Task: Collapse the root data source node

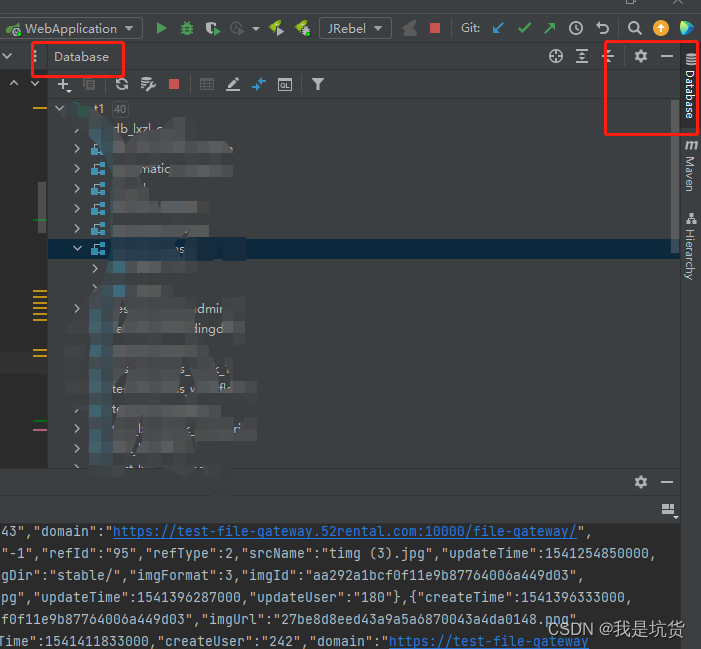Action: tap(59, 109)
